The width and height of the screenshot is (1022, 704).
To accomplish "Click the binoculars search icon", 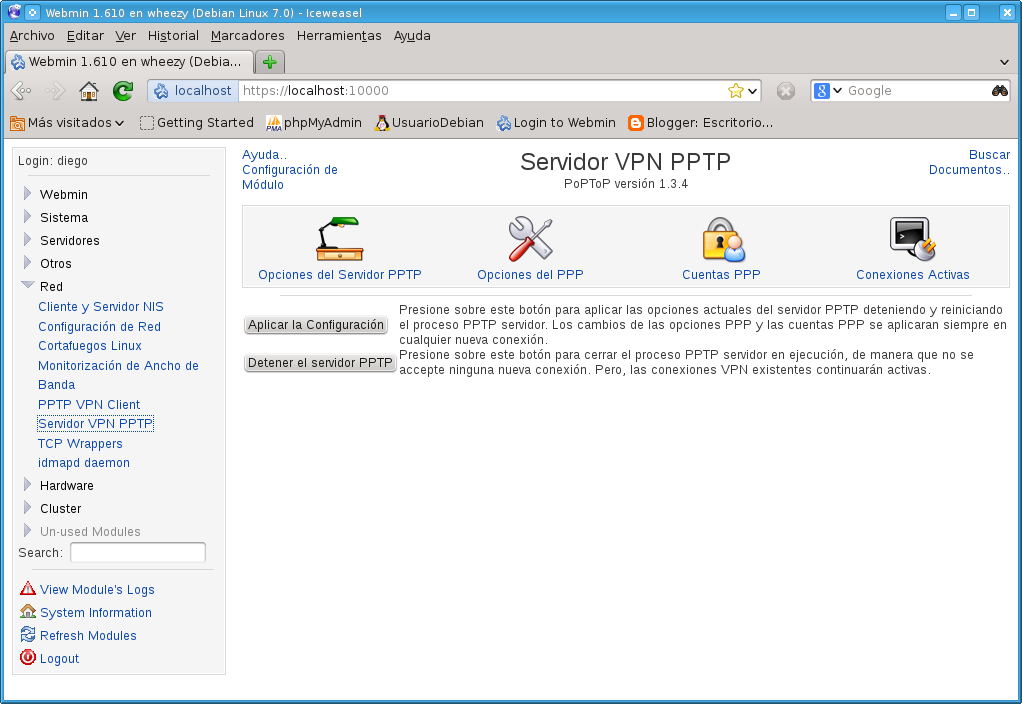I will tap(999, 91).
